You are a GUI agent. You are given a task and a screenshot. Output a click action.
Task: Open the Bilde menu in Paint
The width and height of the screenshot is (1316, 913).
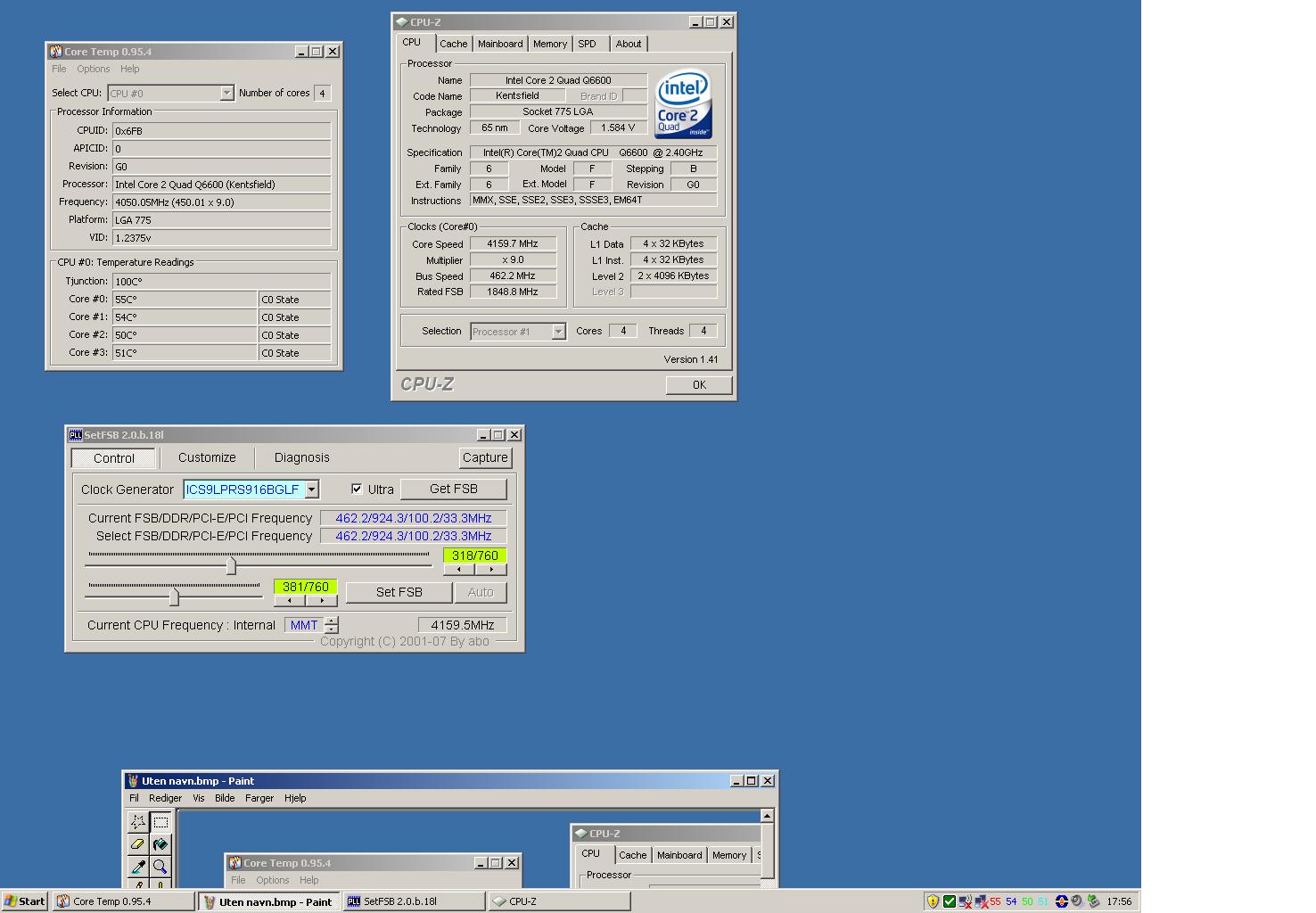coord(225,798)
